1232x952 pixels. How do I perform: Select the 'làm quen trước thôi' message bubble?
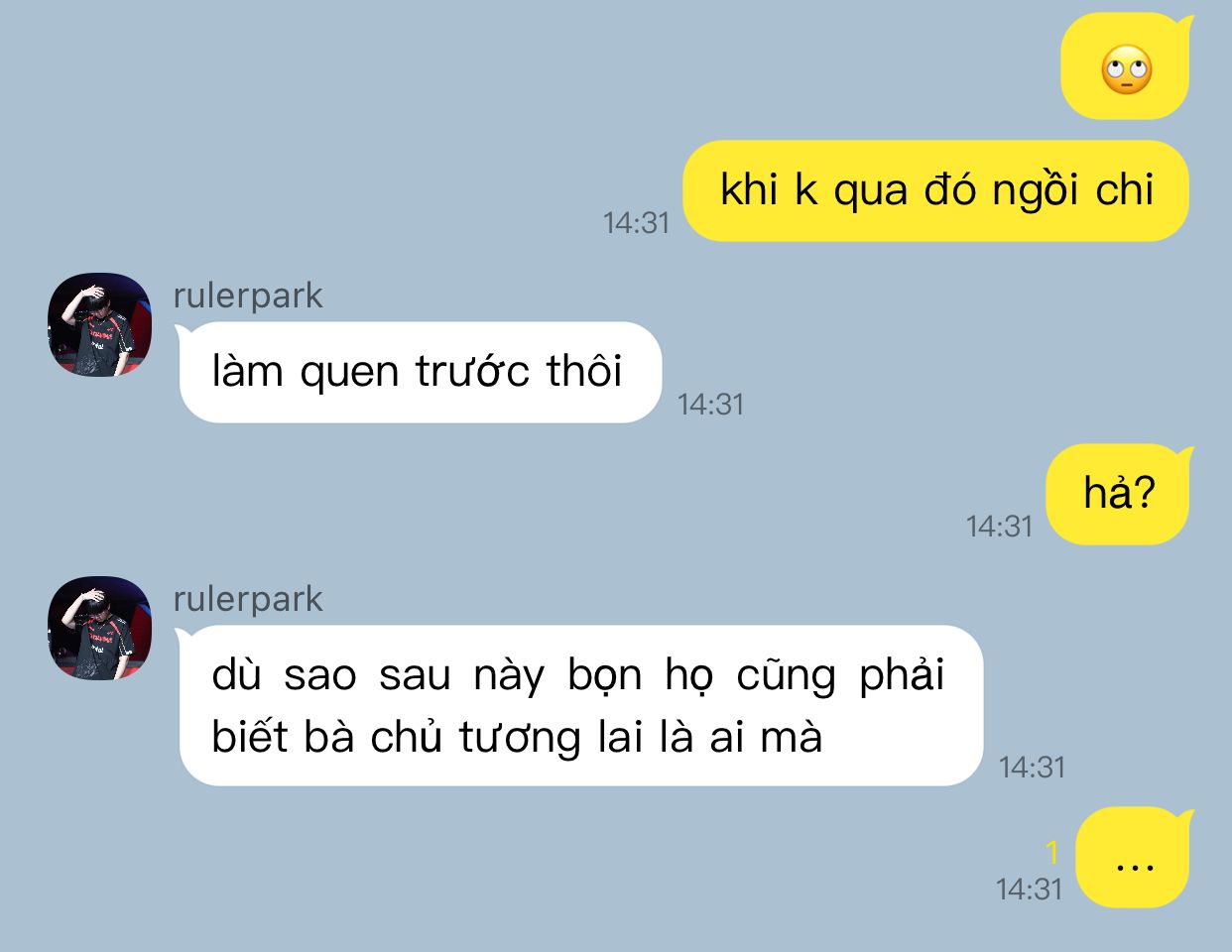click(x=419, y=373)
